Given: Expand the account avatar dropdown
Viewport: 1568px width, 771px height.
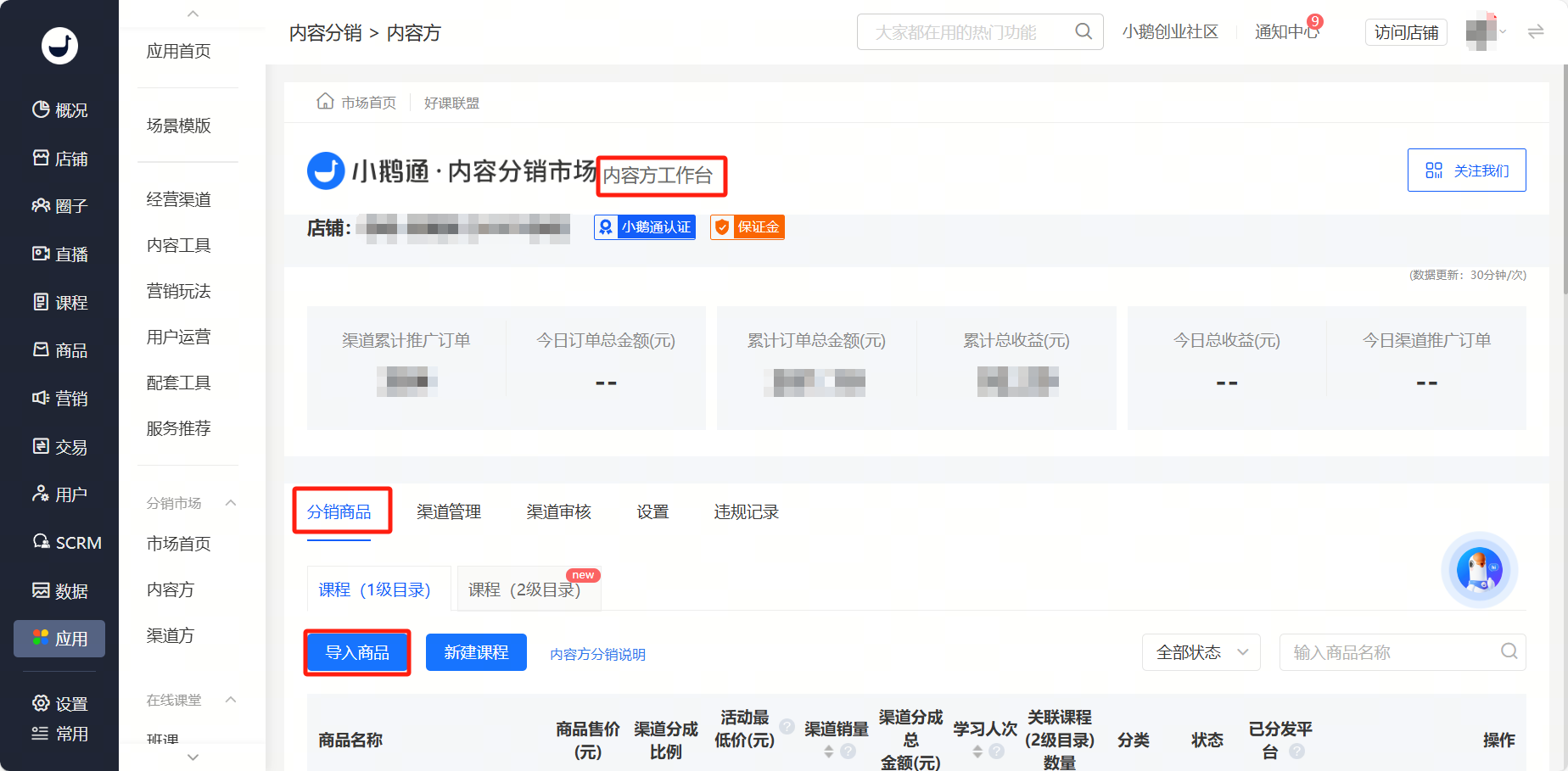Looking at the screenshot, I should click(1503, 32).
